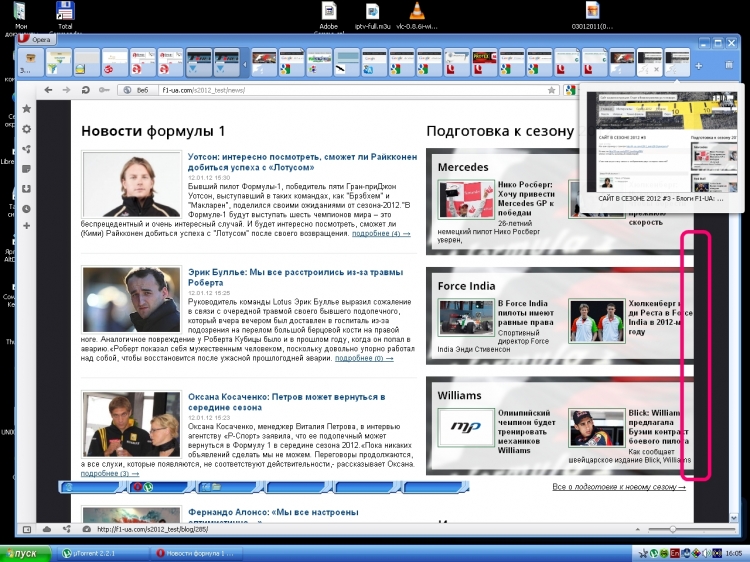Click Opera Link cloud icon in status bar
Viewport: 750px width, 562px height.
point(47,529)
